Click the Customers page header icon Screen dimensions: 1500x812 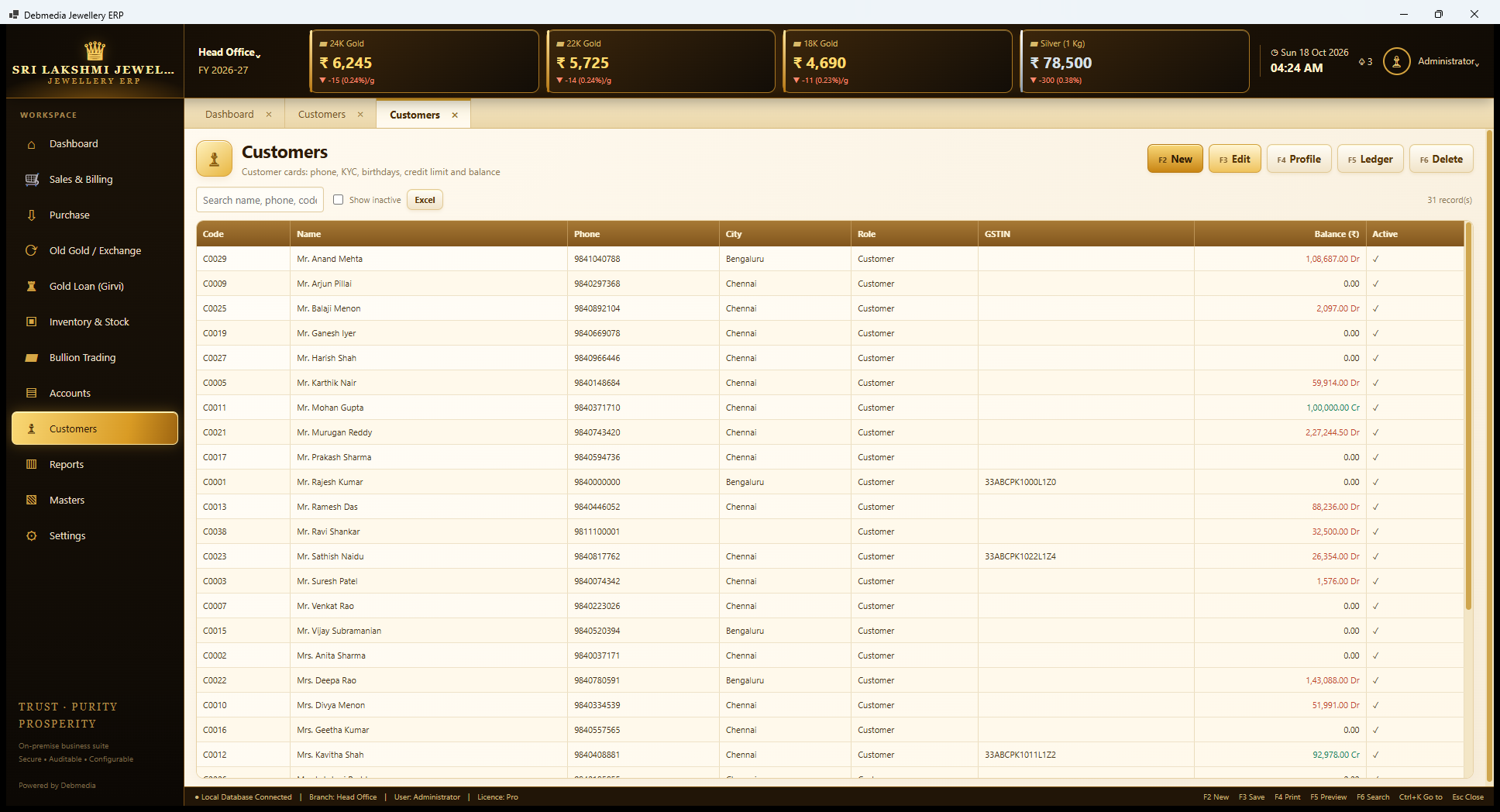pos(215,159)
